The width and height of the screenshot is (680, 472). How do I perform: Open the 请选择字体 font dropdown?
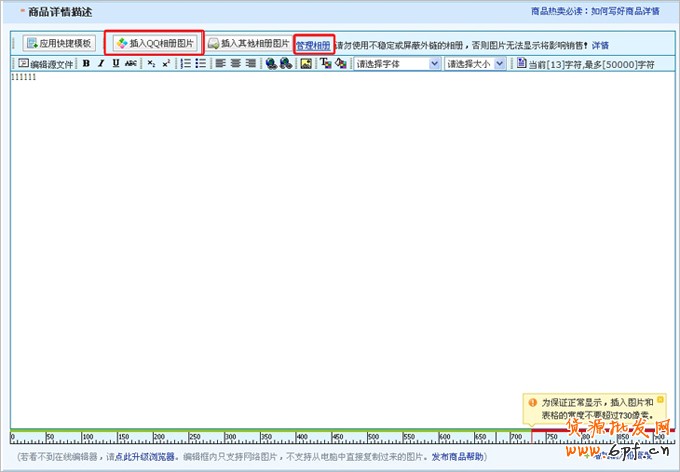coord(397,63)
